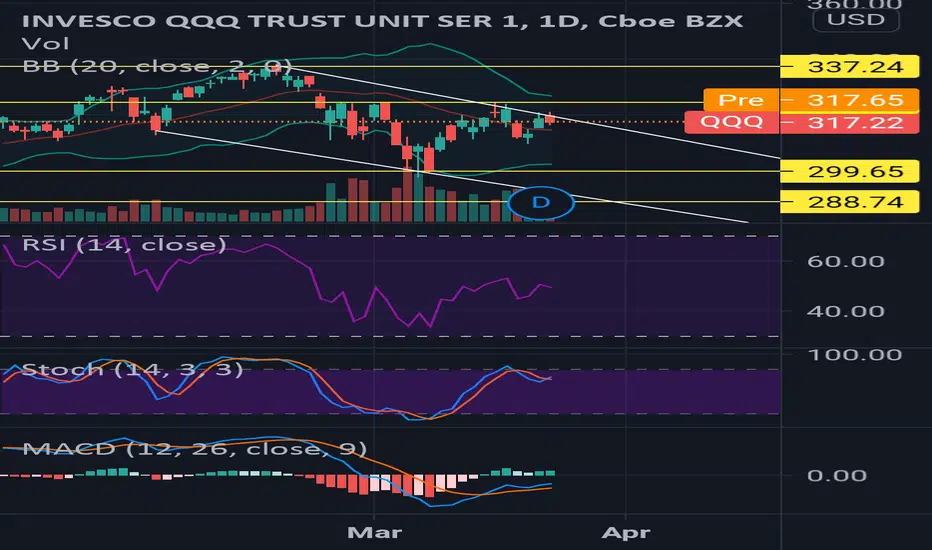The image size is (932, 550).
Task: Select the orange Pre-market 317.65 price label
Action: pos(811,100)
